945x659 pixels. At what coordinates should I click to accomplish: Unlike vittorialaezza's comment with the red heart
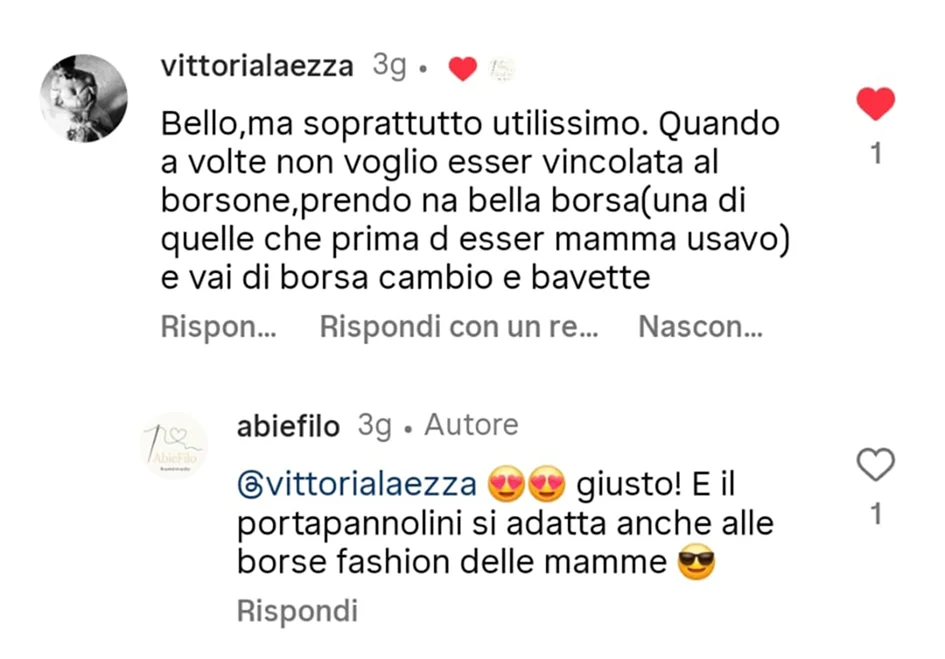coord(876,104)
